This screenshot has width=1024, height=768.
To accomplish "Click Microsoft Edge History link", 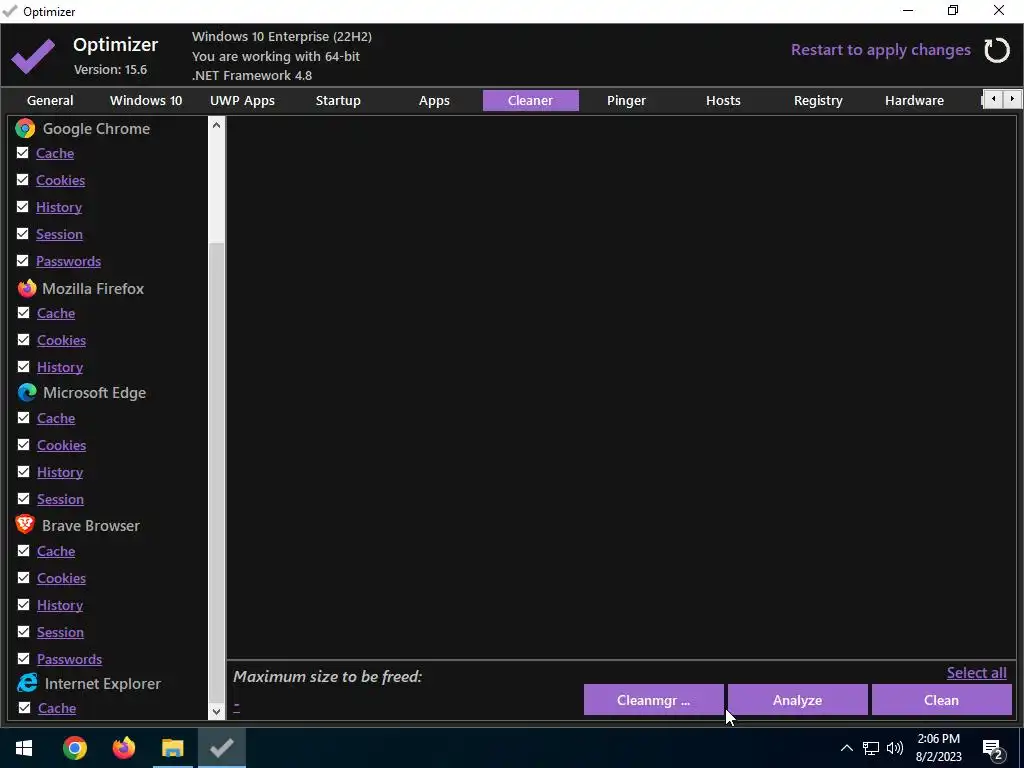I will point(60,472).
